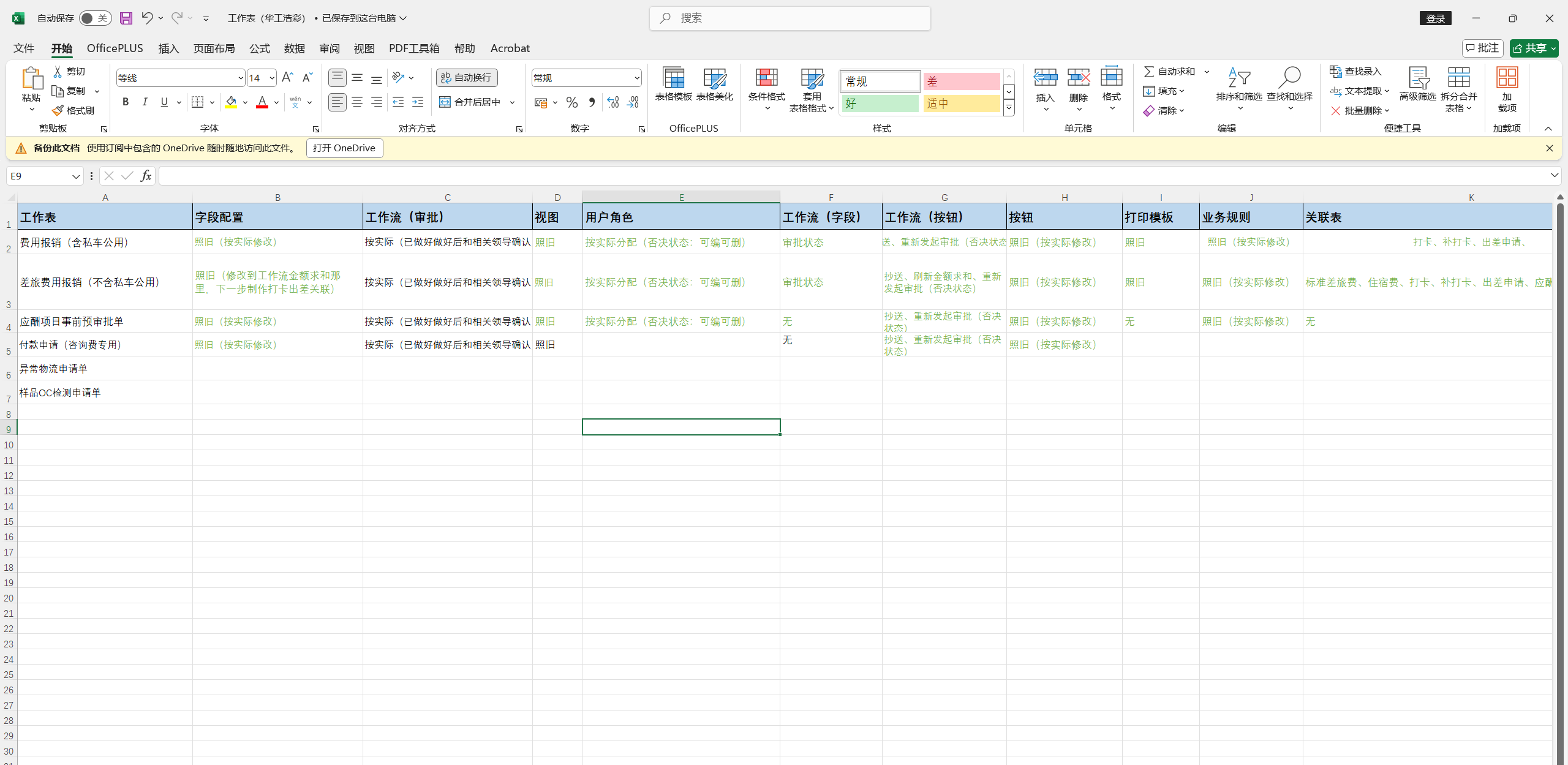The image size is (1568, 765).
Task: Click the italic formatting icon
Action: coord(145,102)
